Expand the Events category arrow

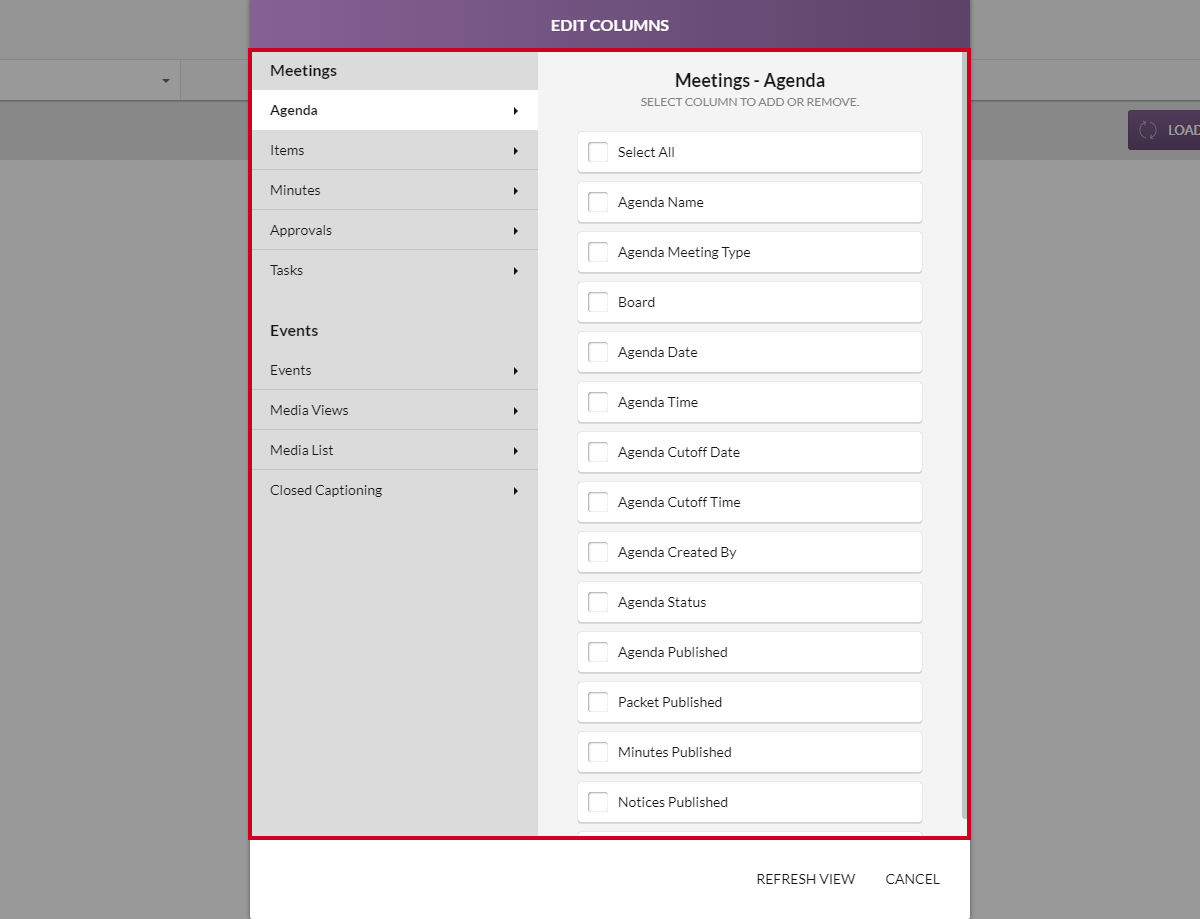(516, 371)
